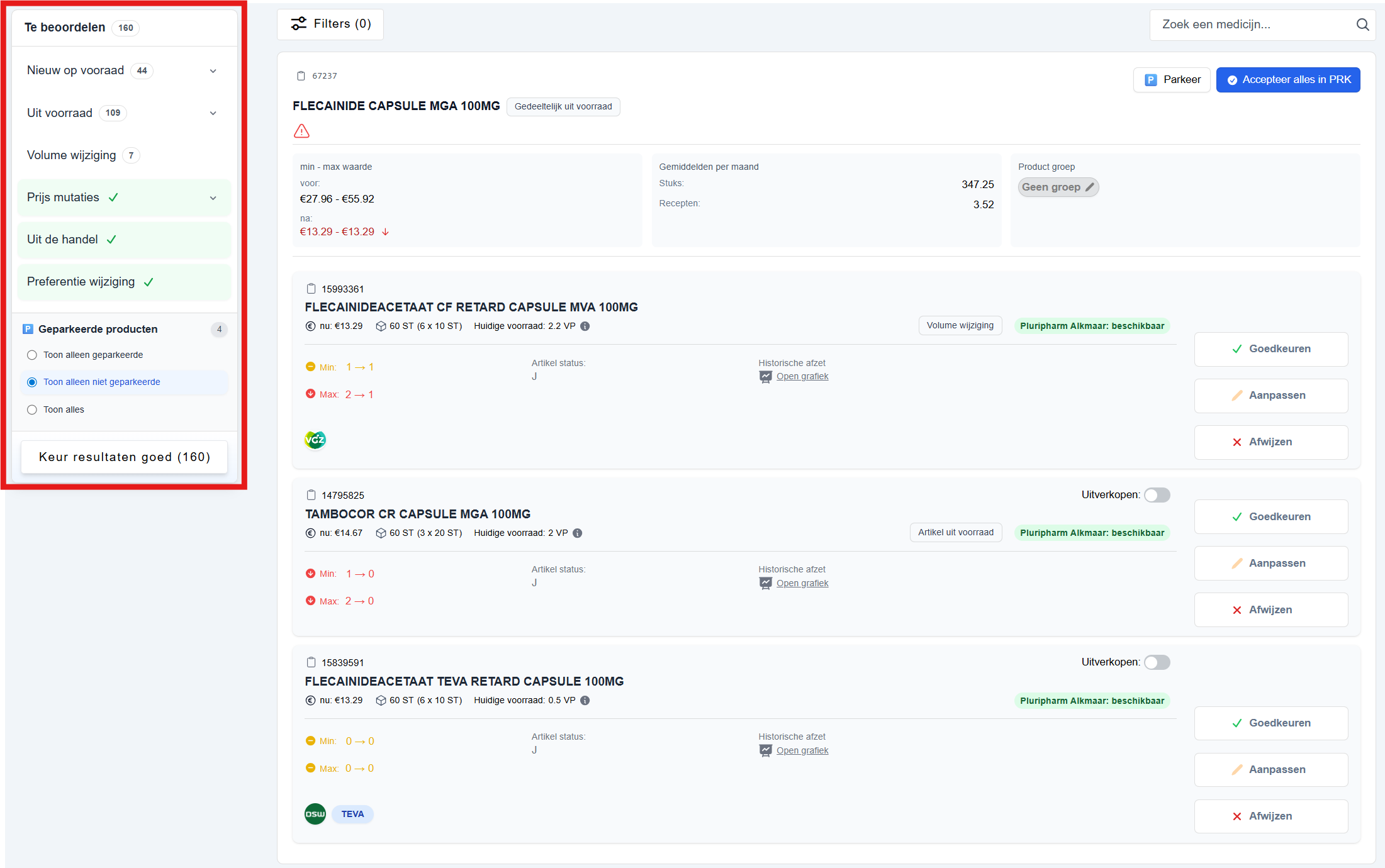The width and height of the screenshot is (1385, 868).
Task: Open the Prijs mutaties category
Action: [124, 198]
